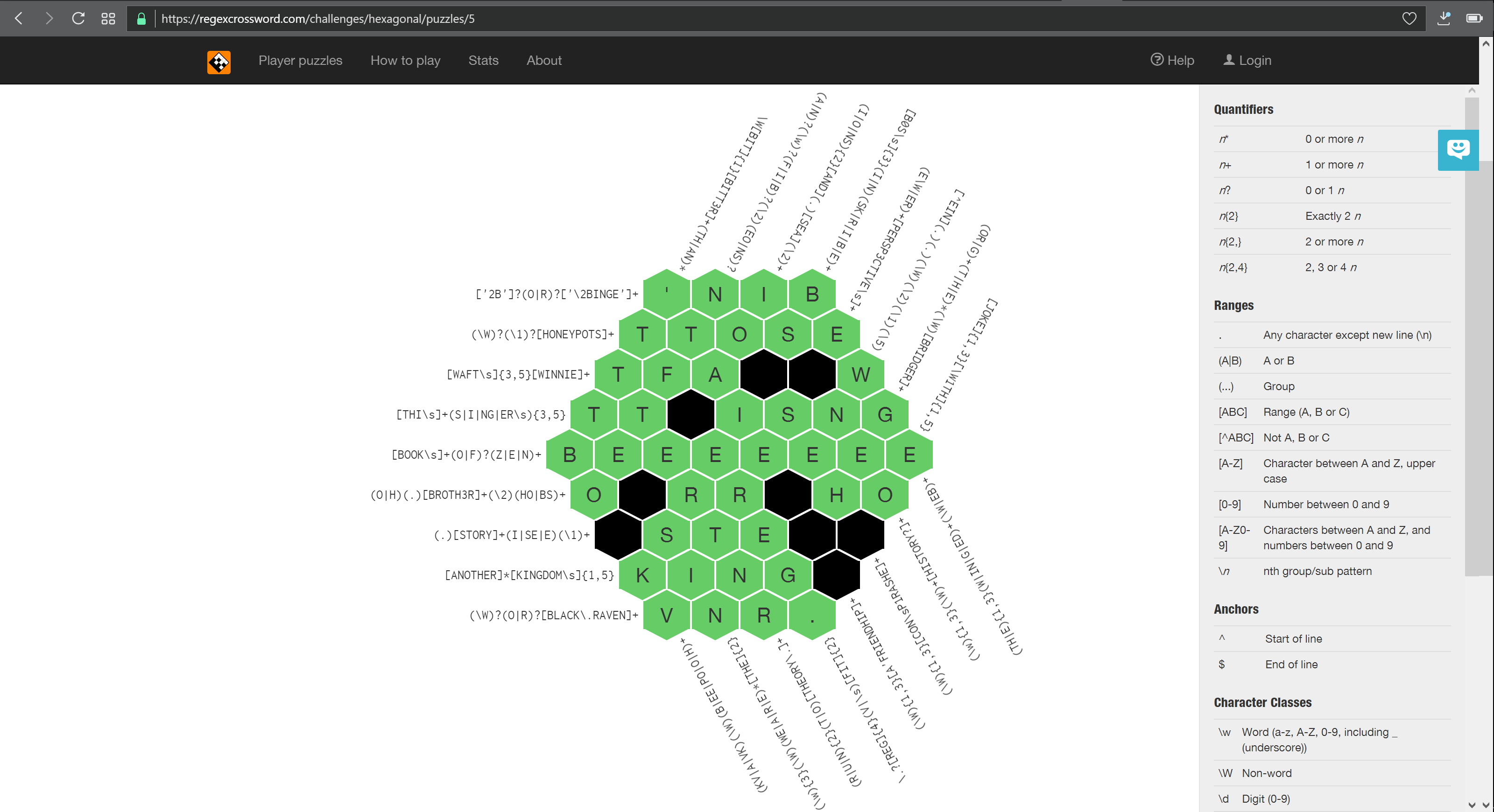Select the hex cell containing H
The height and width of the screenshot is (812, 1494).
(x=836, y=494)
